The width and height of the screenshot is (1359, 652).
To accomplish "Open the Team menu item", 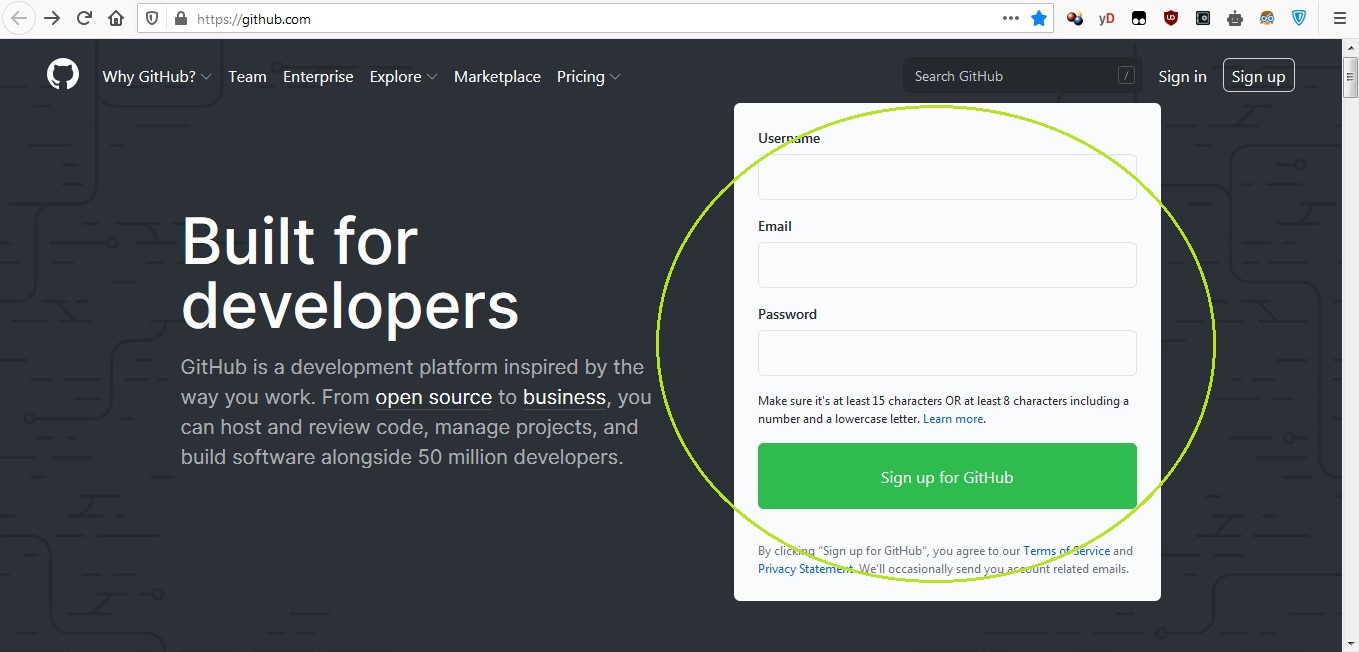I will click(247, 76).
